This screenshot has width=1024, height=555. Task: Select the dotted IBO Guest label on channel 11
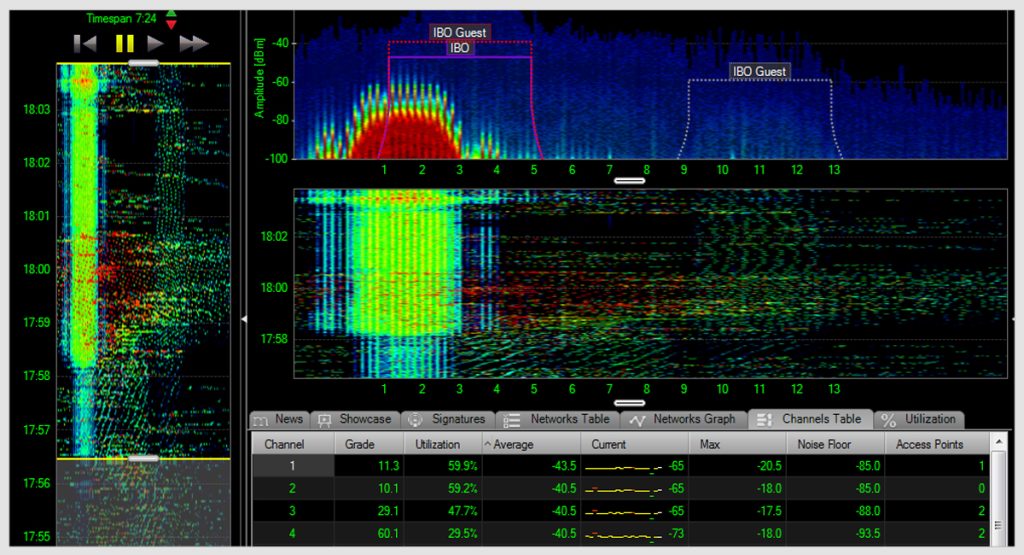(x=759, y=71)
